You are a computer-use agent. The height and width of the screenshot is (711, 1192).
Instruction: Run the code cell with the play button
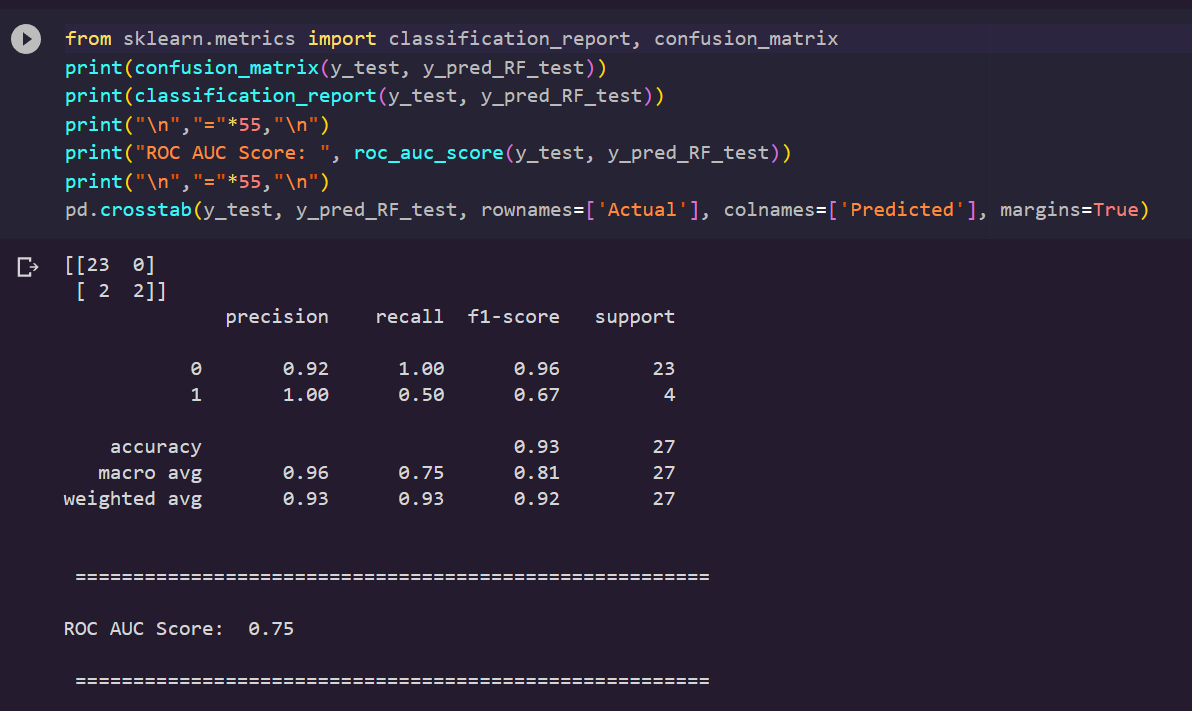pos(26,39)
